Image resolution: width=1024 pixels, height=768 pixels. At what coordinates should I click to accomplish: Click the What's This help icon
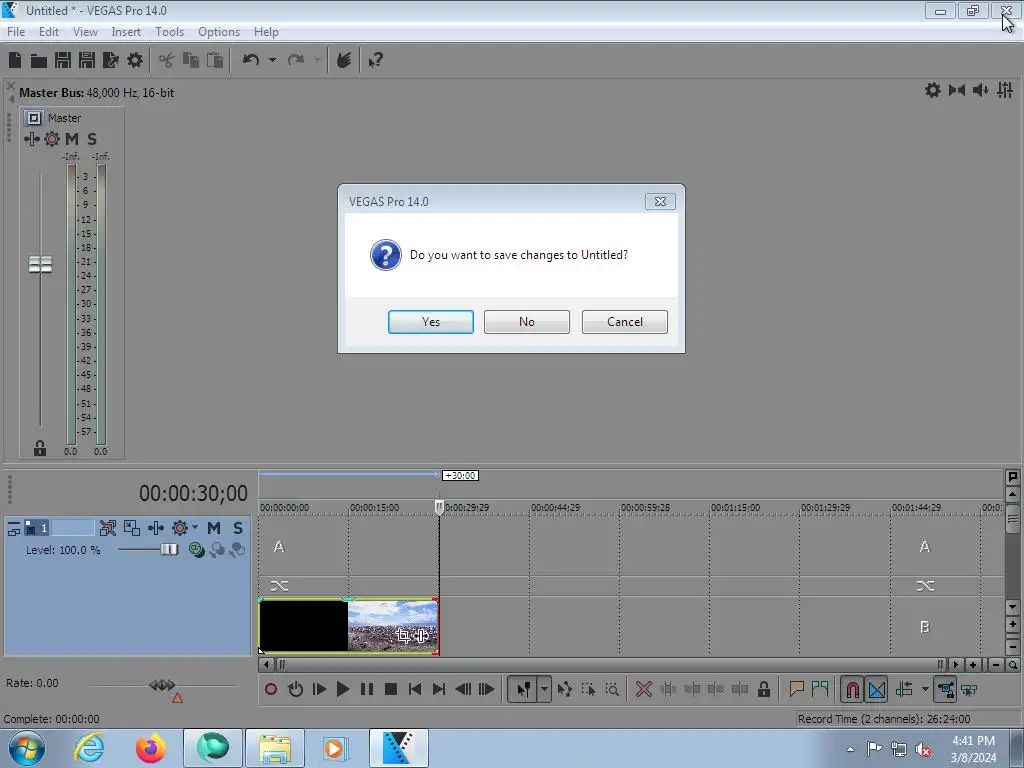pyautogui.click(x=376, y=61)
